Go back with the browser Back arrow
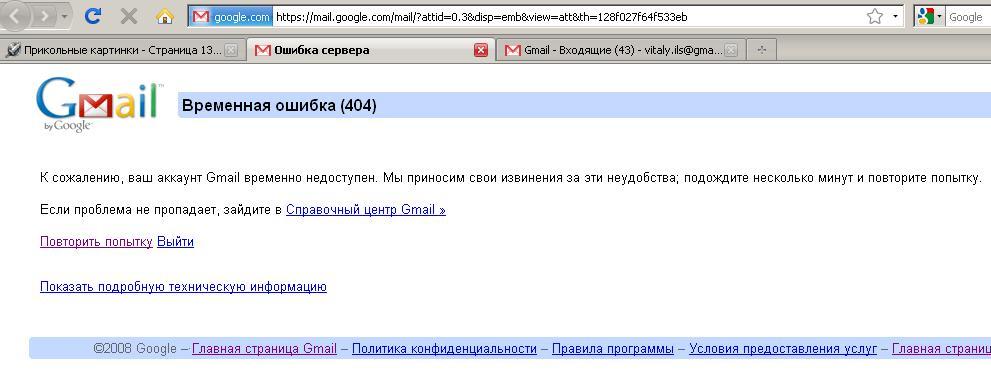The height and width of the screenshot is (392, 991). coord(16,16)
